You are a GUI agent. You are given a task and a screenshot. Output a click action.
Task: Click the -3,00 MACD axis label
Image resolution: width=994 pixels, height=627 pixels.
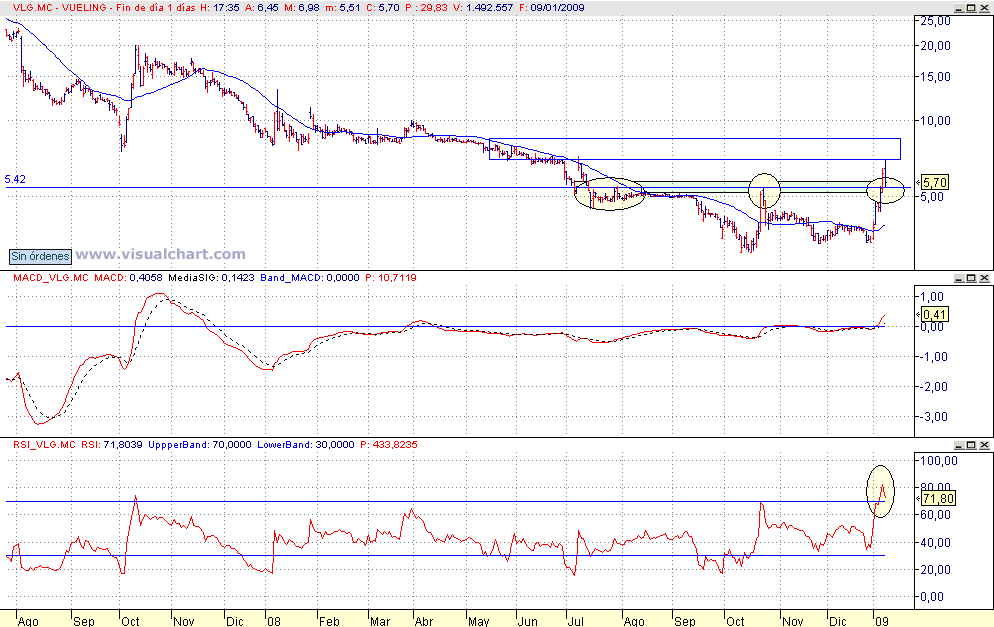[x=933, y=417]
